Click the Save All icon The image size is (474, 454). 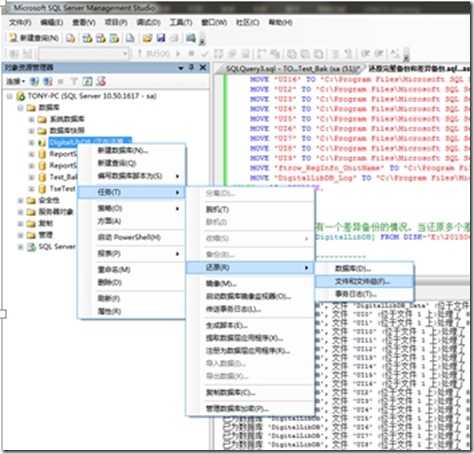tap(174, 38)
